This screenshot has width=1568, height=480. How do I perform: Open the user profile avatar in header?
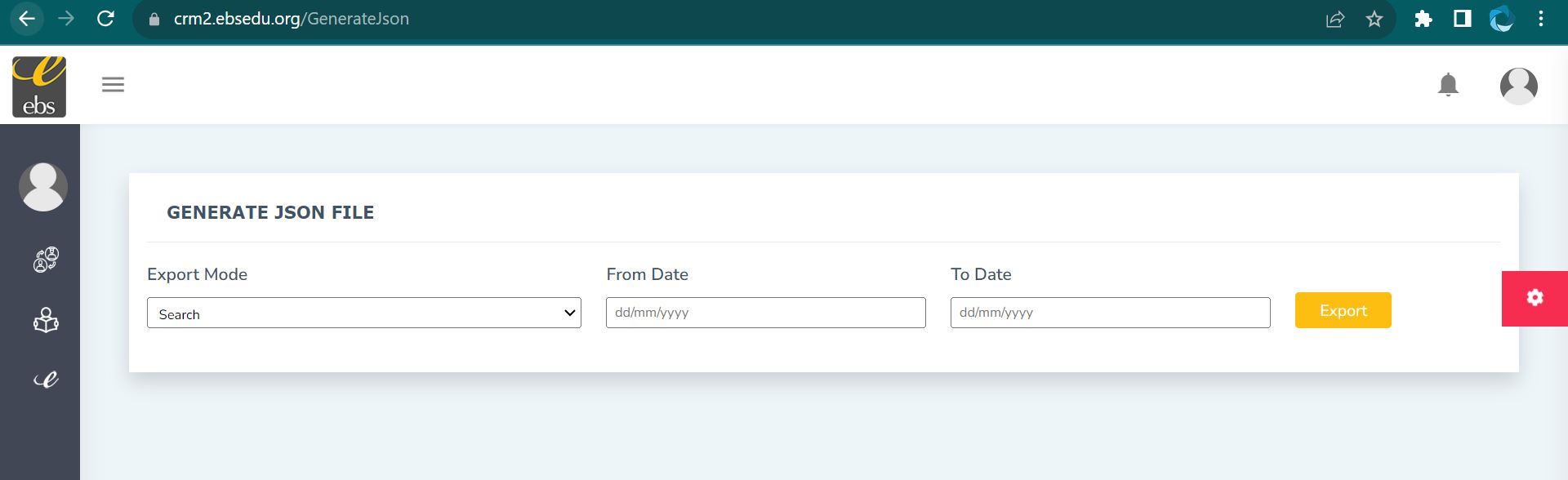[1518, 86]
